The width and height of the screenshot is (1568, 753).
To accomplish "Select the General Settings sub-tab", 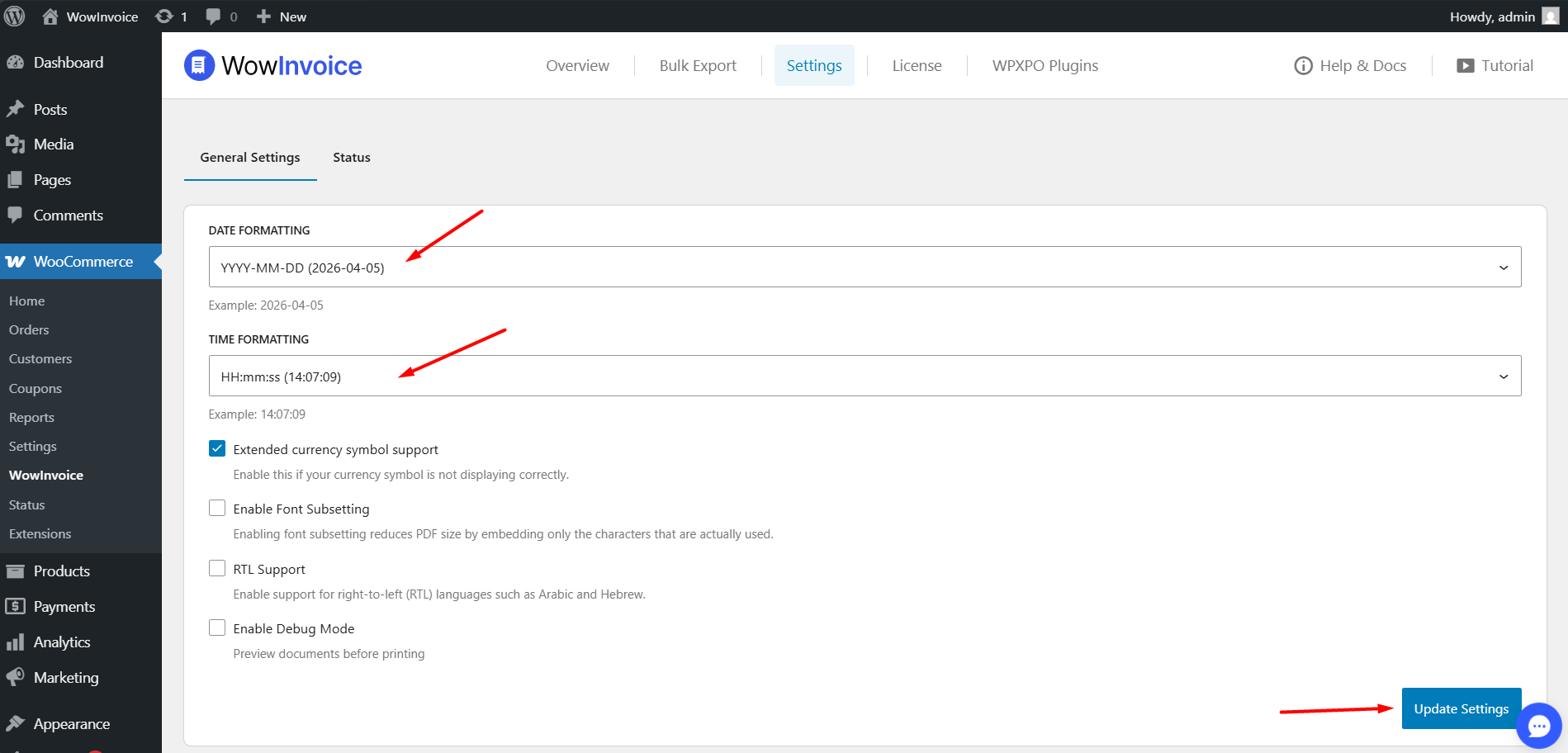I will 250,158.
